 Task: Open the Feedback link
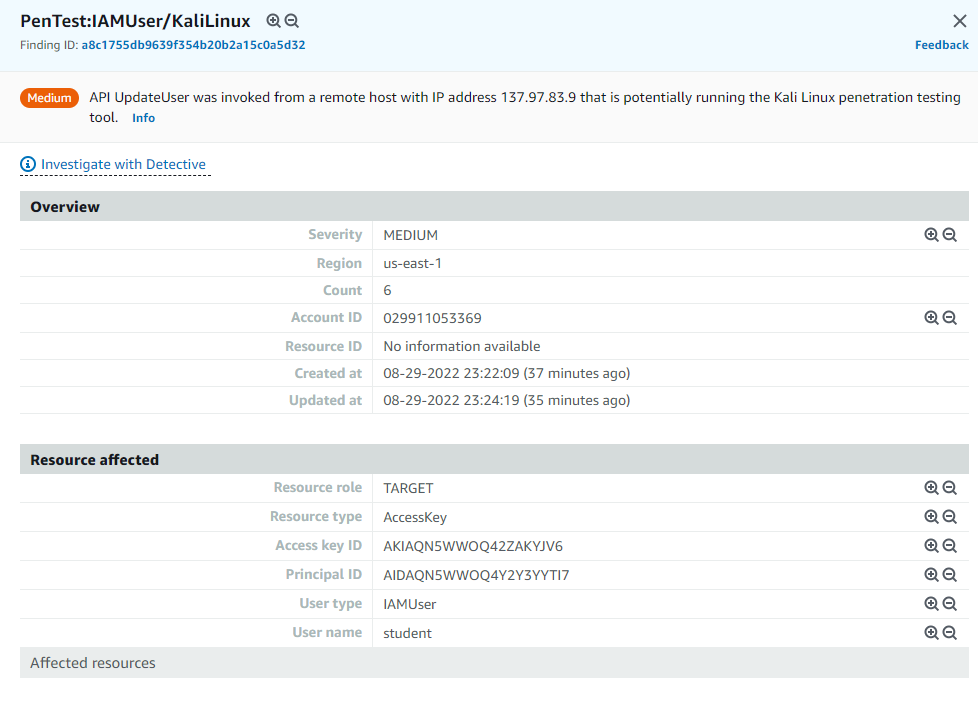(x=941, y=45)
